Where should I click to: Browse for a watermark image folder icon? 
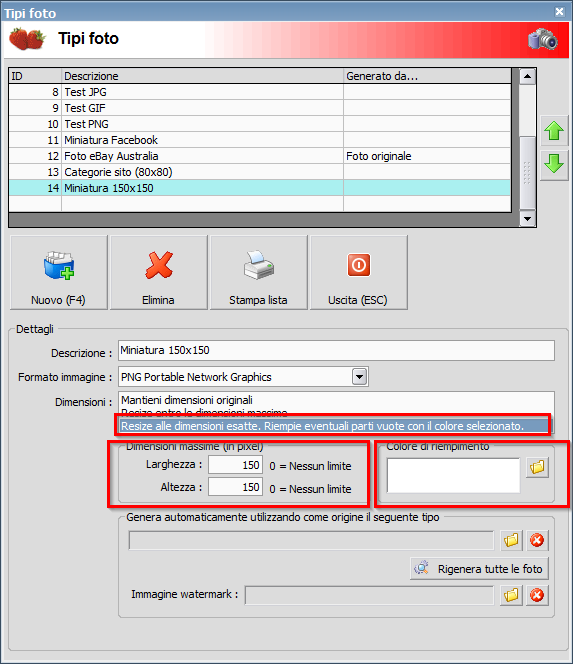pos(511,595)
